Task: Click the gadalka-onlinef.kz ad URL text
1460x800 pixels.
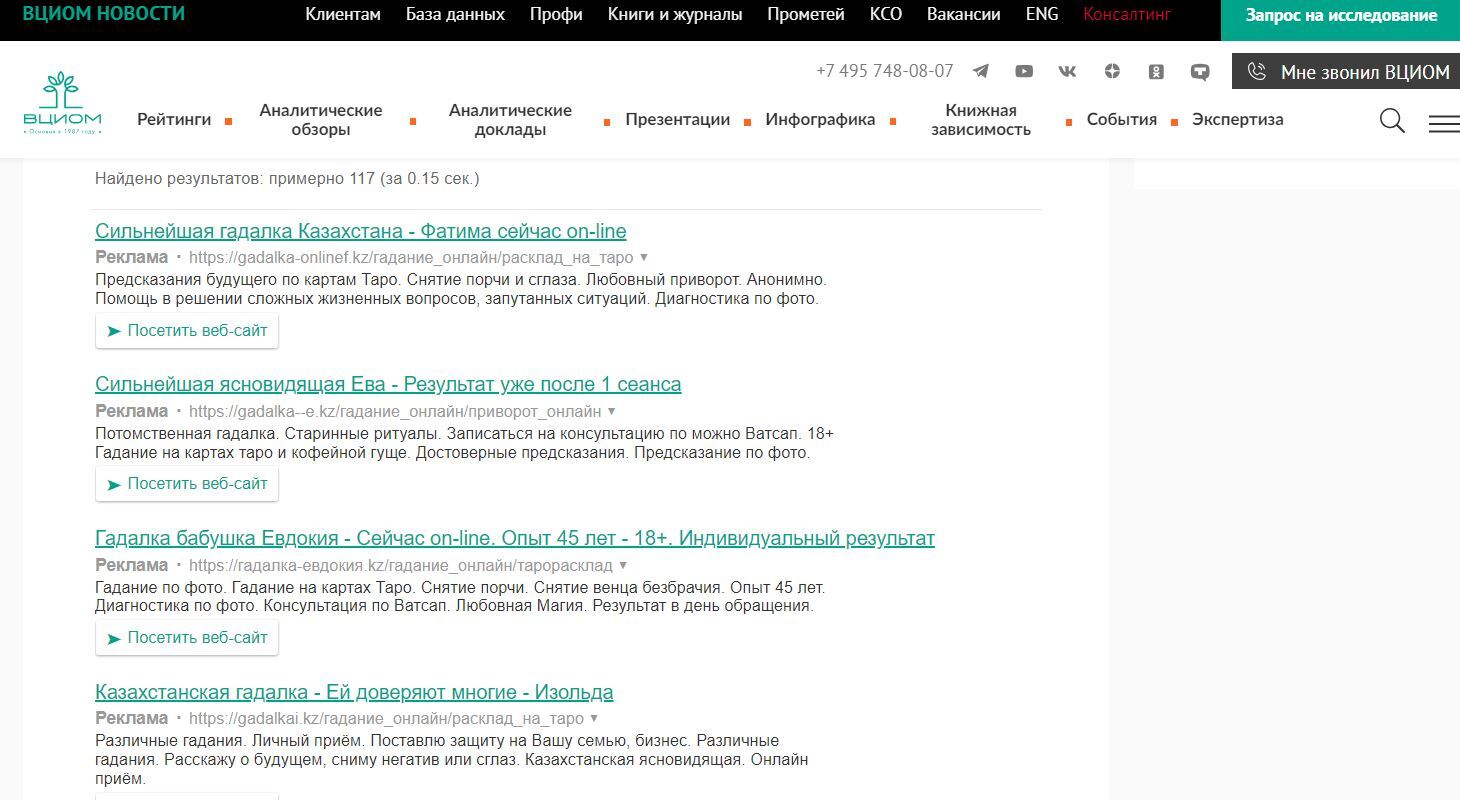Action: tap(411, 258)
